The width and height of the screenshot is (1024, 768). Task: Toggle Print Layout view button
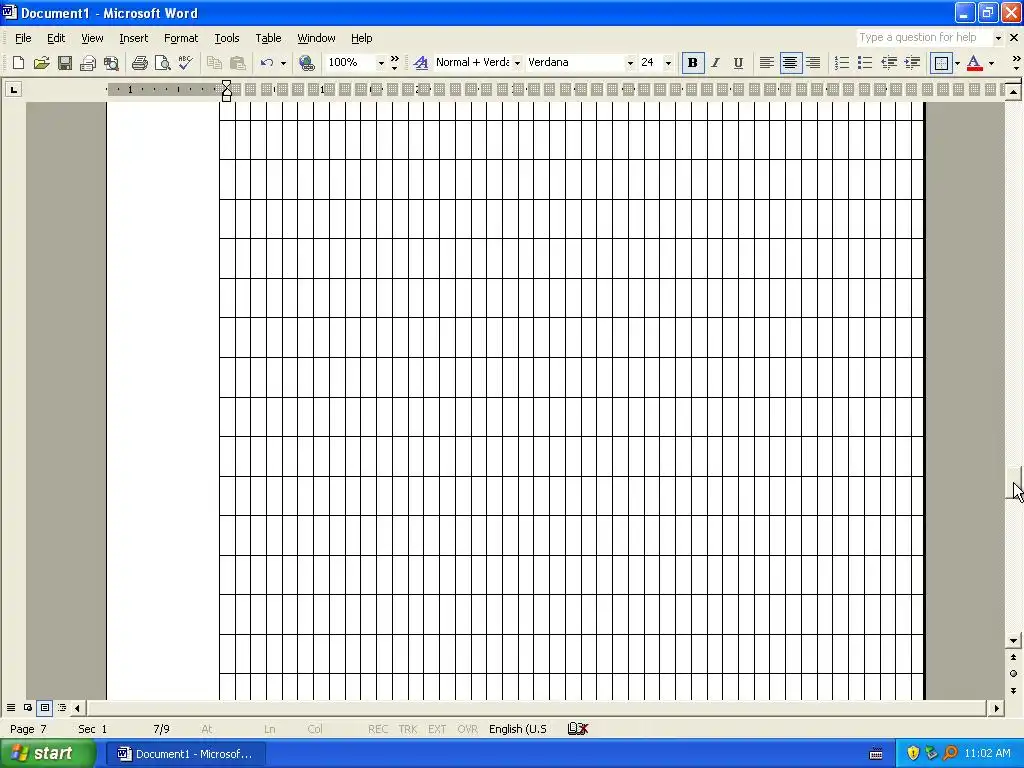click(44, 707)
